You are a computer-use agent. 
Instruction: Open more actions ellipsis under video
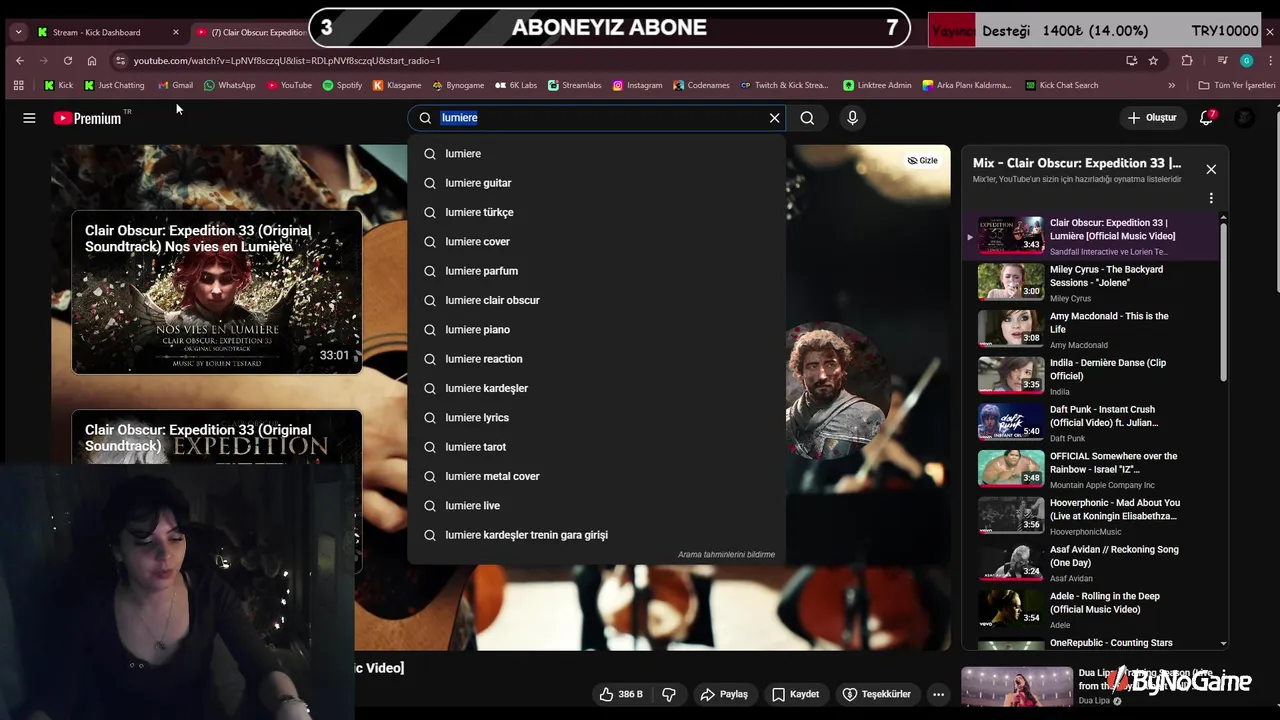(x=938, y=694)
